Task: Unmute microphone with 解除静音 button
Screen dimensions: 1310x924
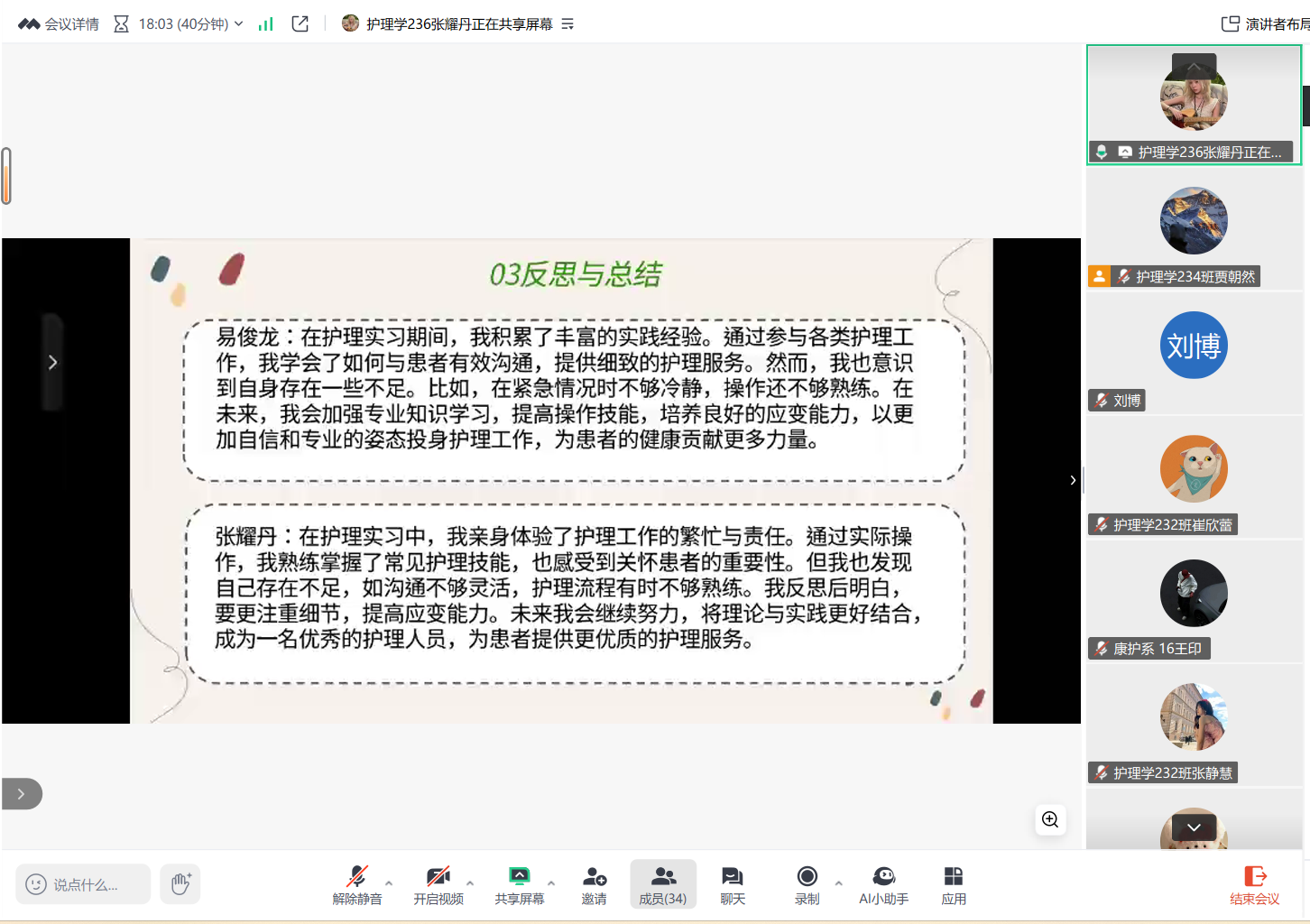Action: pyautogui.click(x=357, y=884)
